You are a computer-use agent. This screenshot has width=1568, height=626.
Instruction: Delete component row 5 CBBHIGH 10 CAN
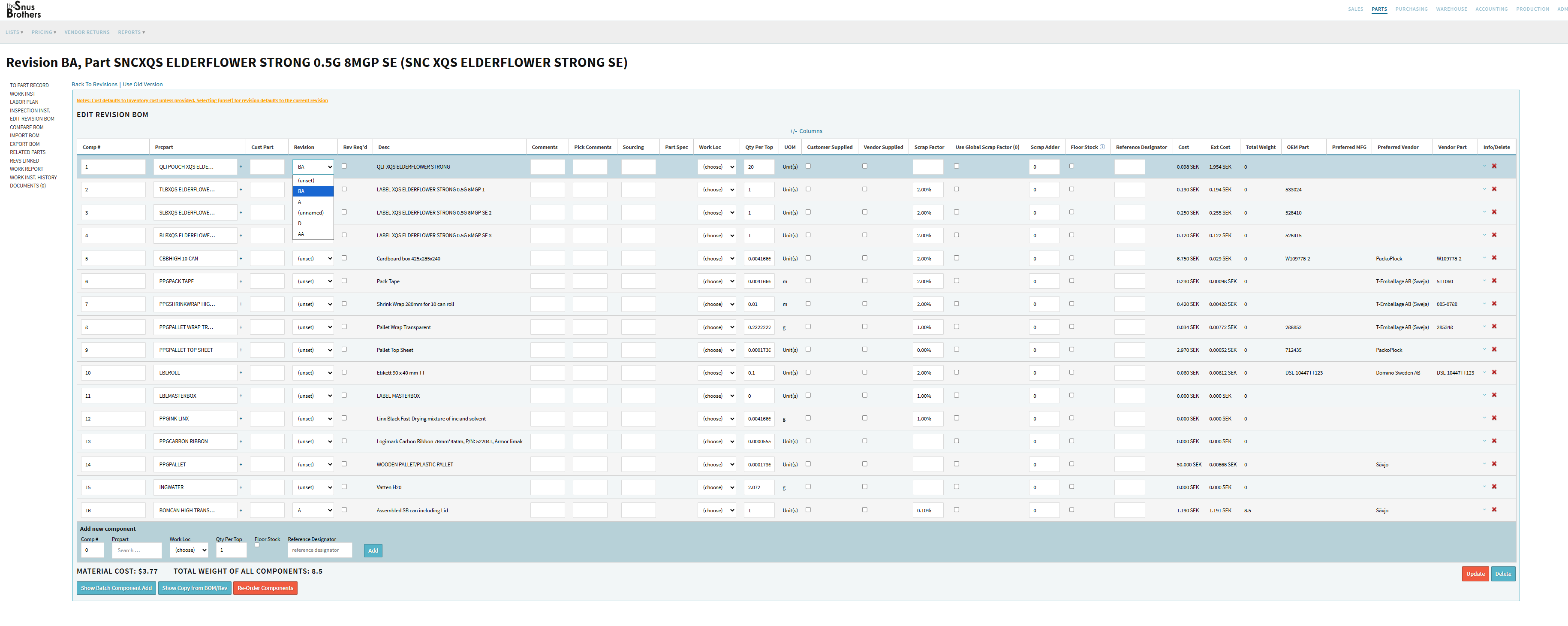tap(1494, 258)
